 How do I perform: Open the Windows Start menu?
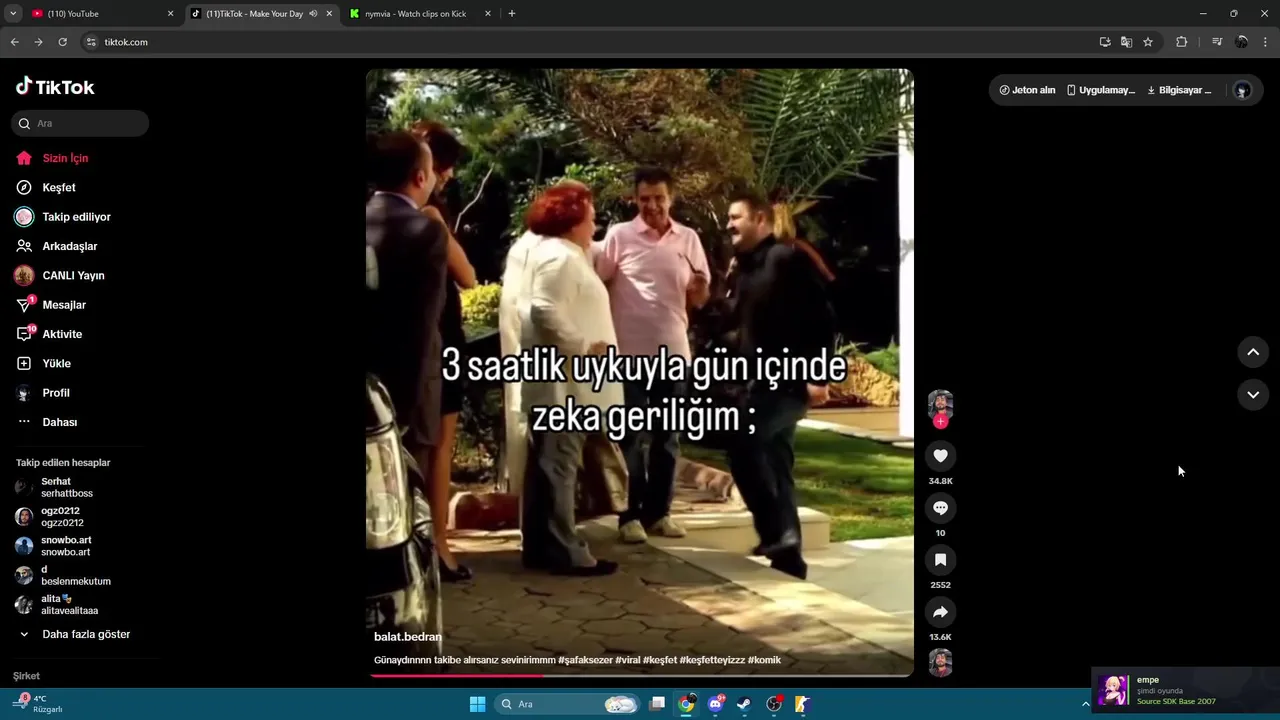(x=477, y=704)
